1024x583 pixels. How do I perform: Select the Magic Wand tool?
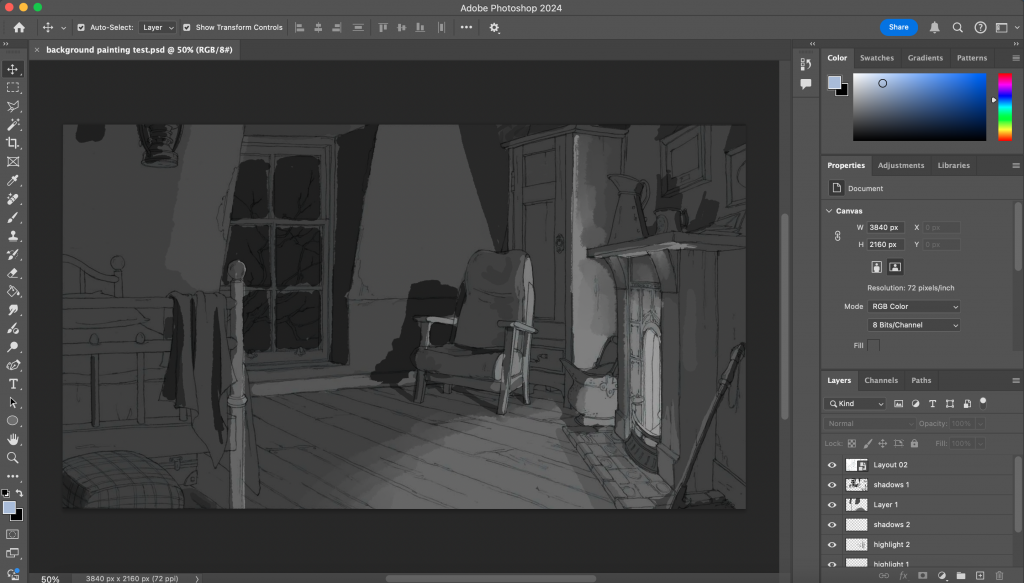coord(12,125)
